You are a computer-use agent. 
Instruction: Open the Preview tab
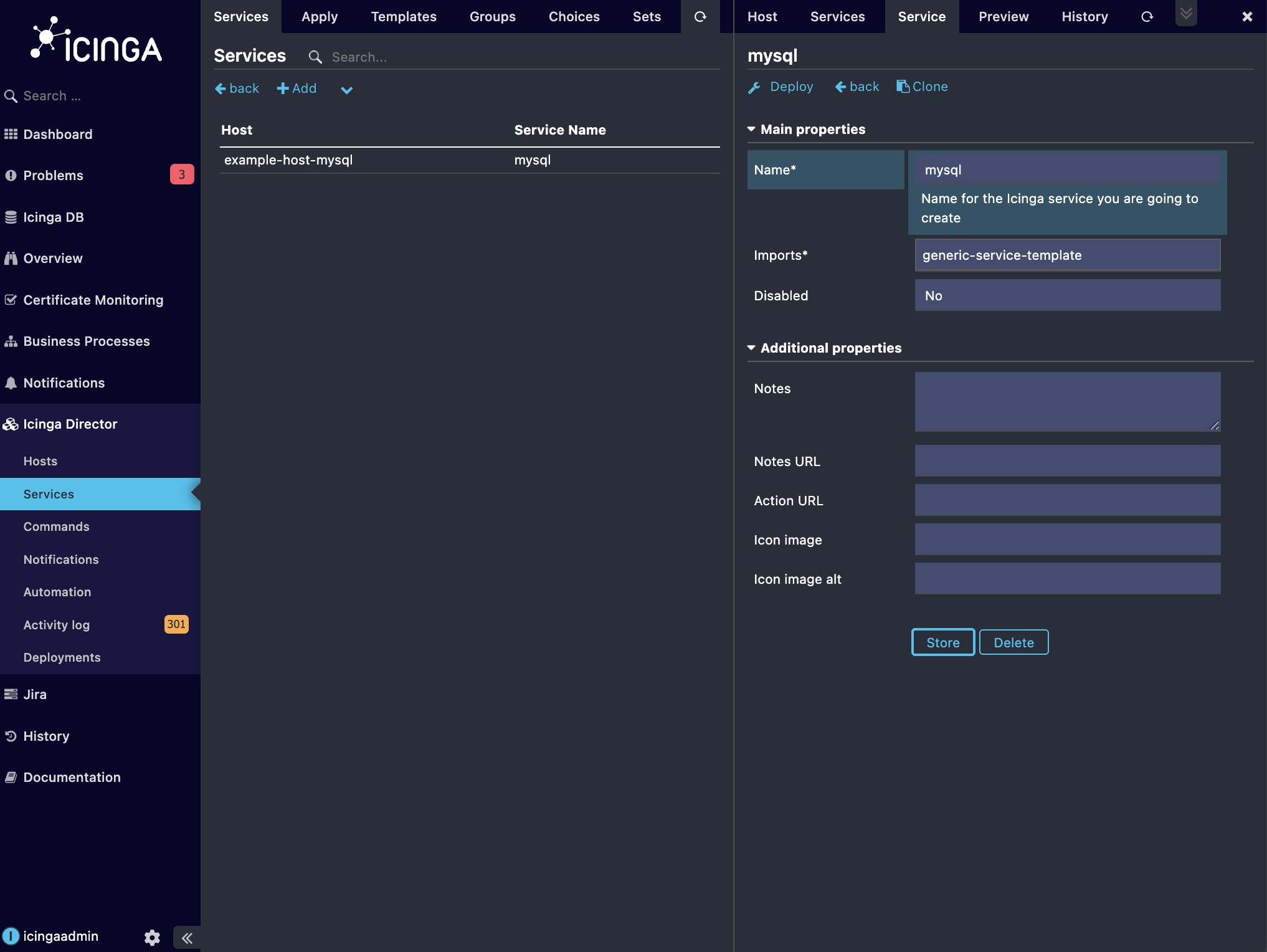(1004, 17)
